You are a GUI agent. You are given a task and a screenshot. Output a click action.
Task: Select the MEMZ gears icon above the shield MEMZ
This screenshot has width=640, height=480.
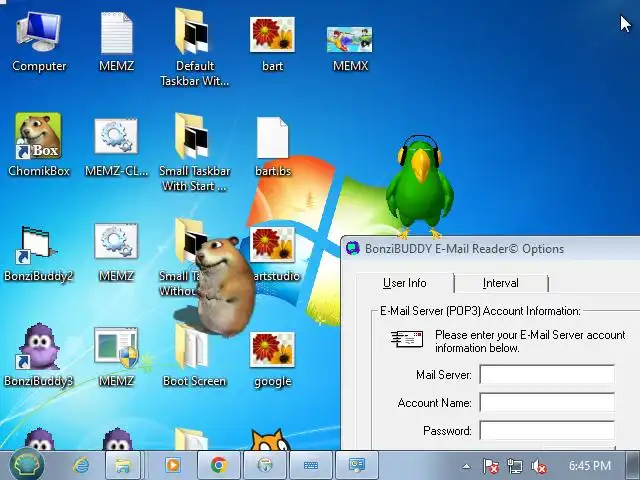116,252
